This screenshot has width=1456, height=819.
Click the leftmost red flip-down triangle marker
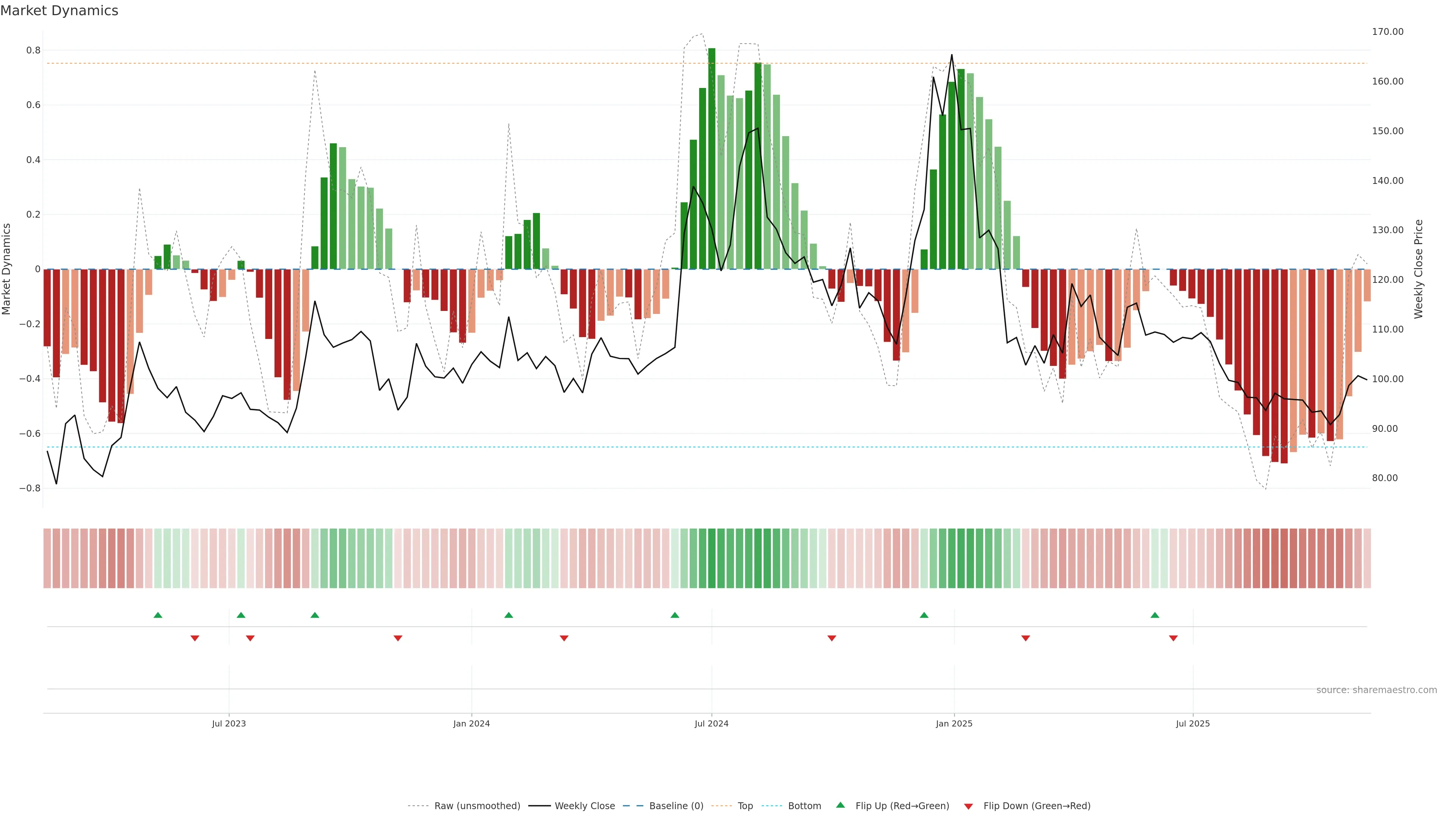[x=195, y=638]
